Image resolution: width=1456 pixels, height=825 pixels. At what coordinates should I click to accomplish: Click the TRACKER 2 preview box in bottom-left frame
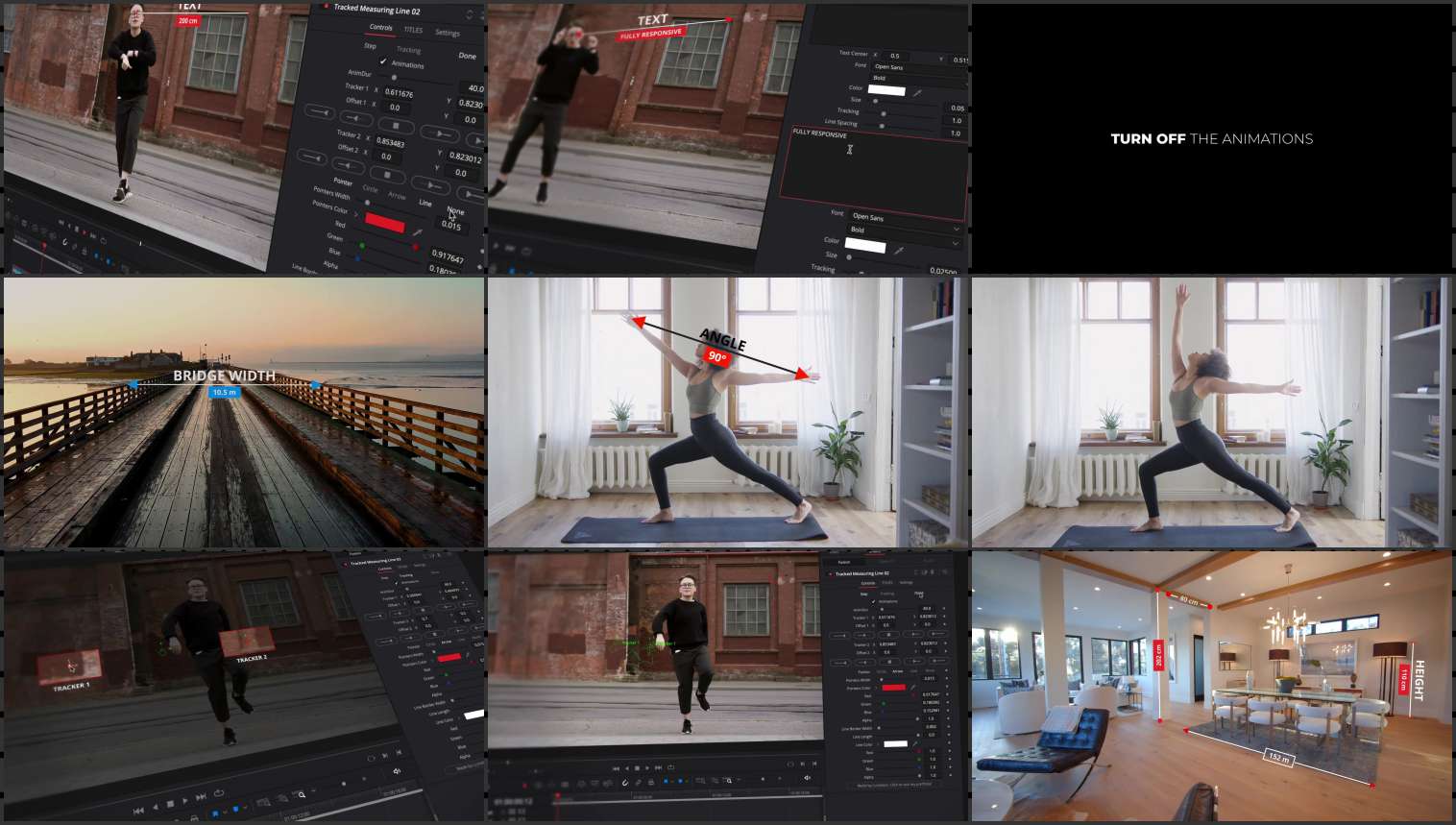click(247, 642)
